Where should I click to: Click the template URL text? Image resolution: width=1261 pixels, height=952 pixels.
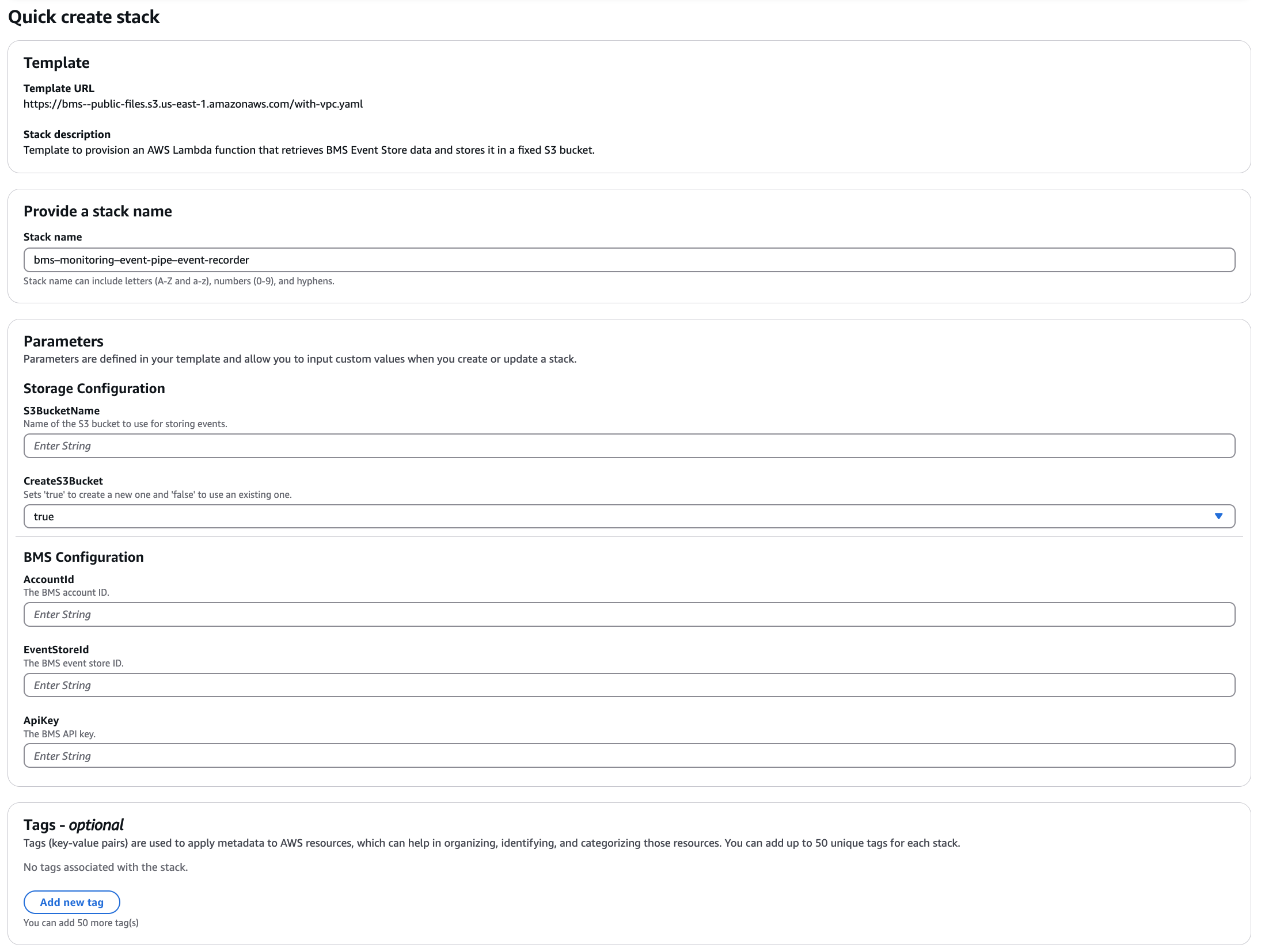[193, 104]
